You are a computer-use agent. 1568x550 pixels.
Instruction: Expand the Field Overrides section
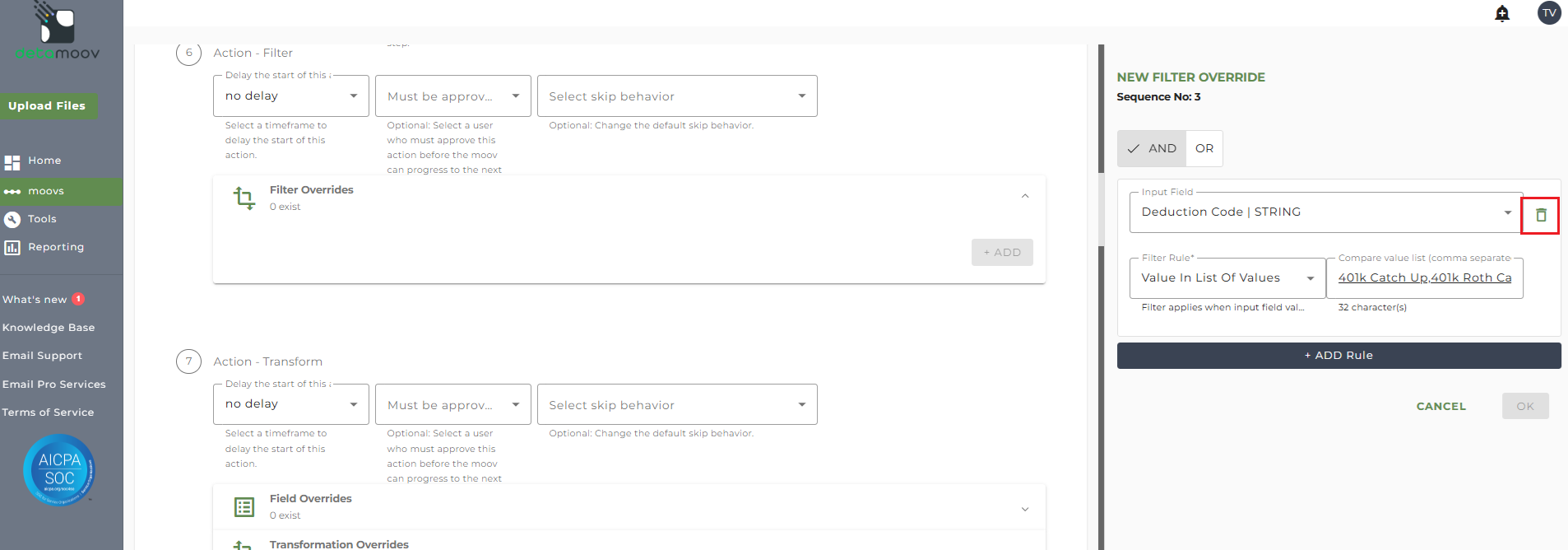pyautogui.click(x=1025, y=509)
